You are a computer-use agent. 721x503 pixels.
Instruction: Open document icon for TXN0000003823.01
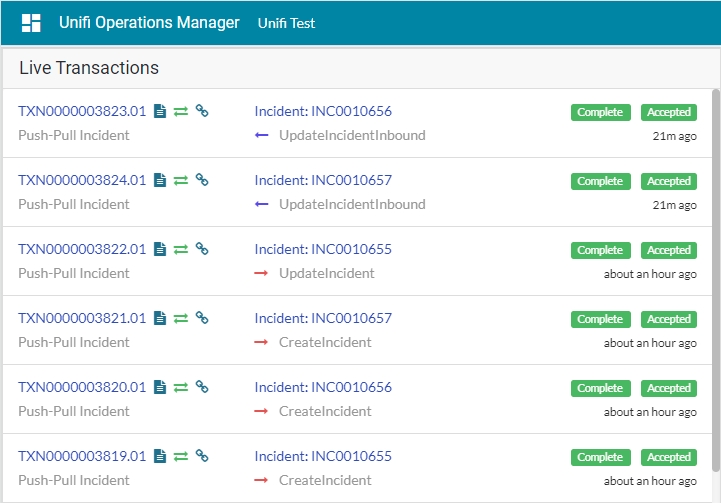click(159, 112)
